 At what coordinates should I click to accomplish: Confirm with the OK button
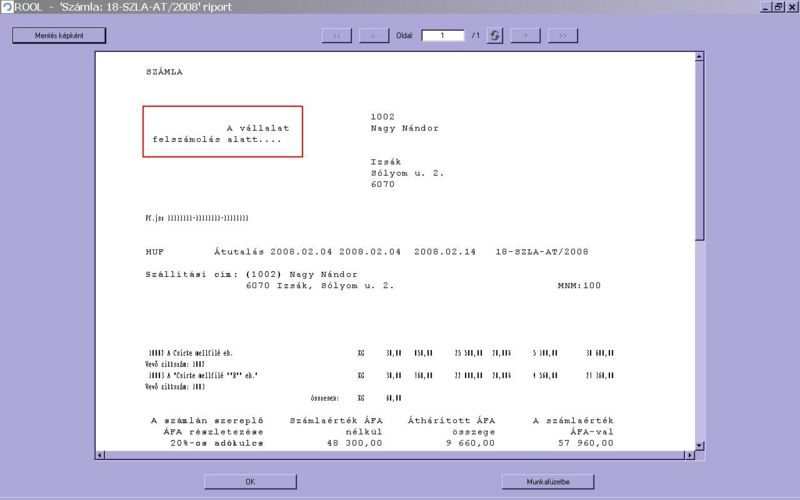(250, 481)
